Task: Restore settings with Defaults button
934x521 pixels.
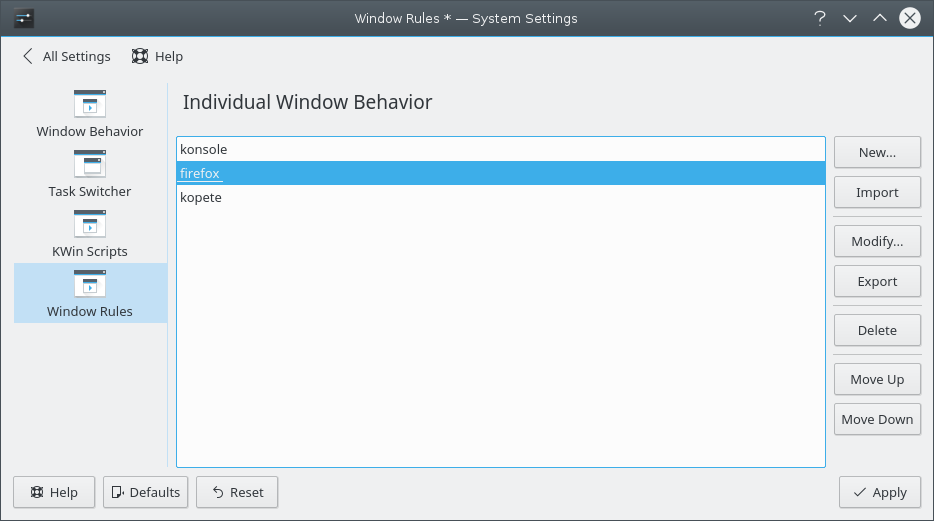Action: (x=145, y=492)
